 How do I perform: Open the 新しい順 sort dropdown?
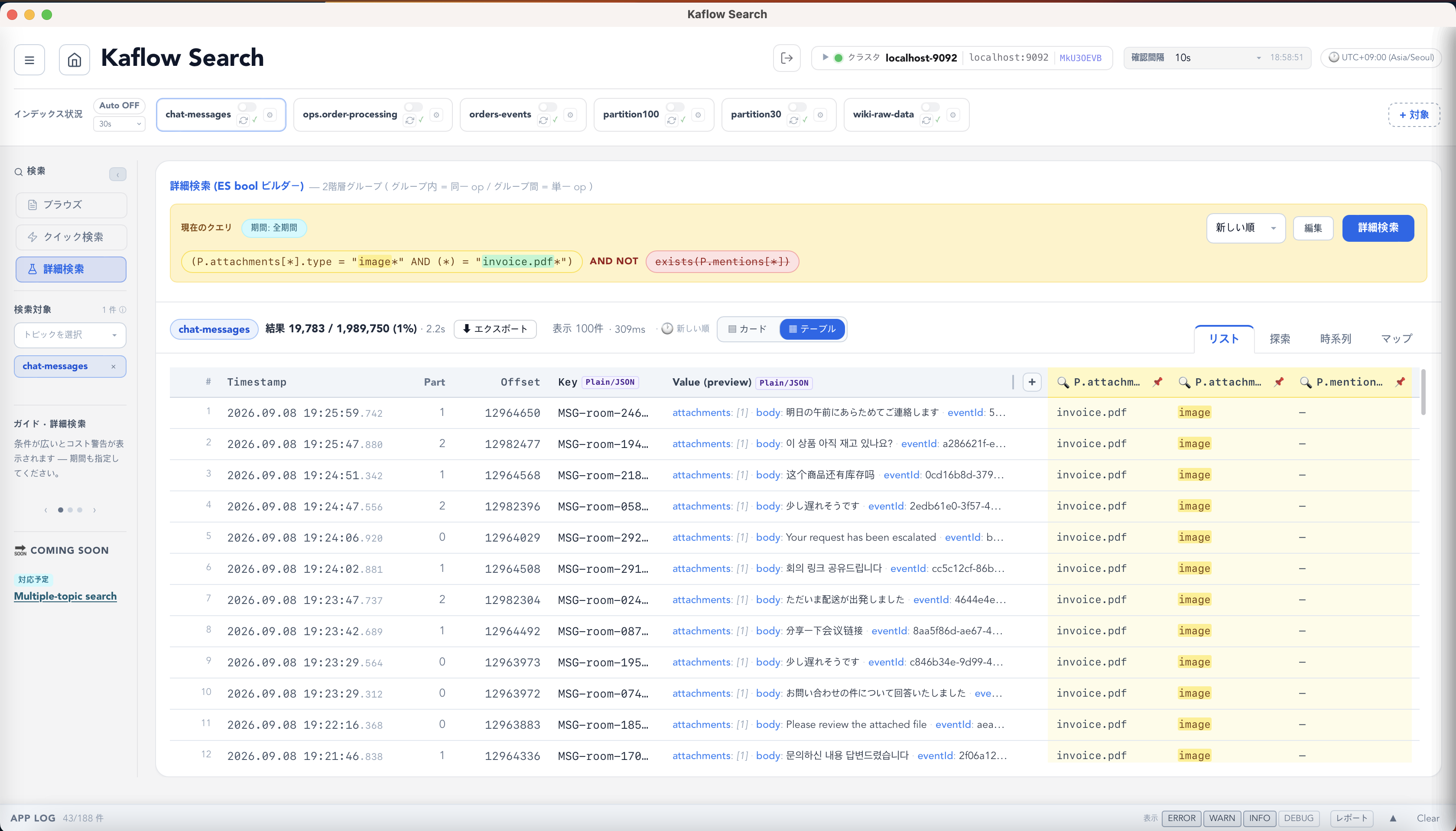tap(1245, 228)
